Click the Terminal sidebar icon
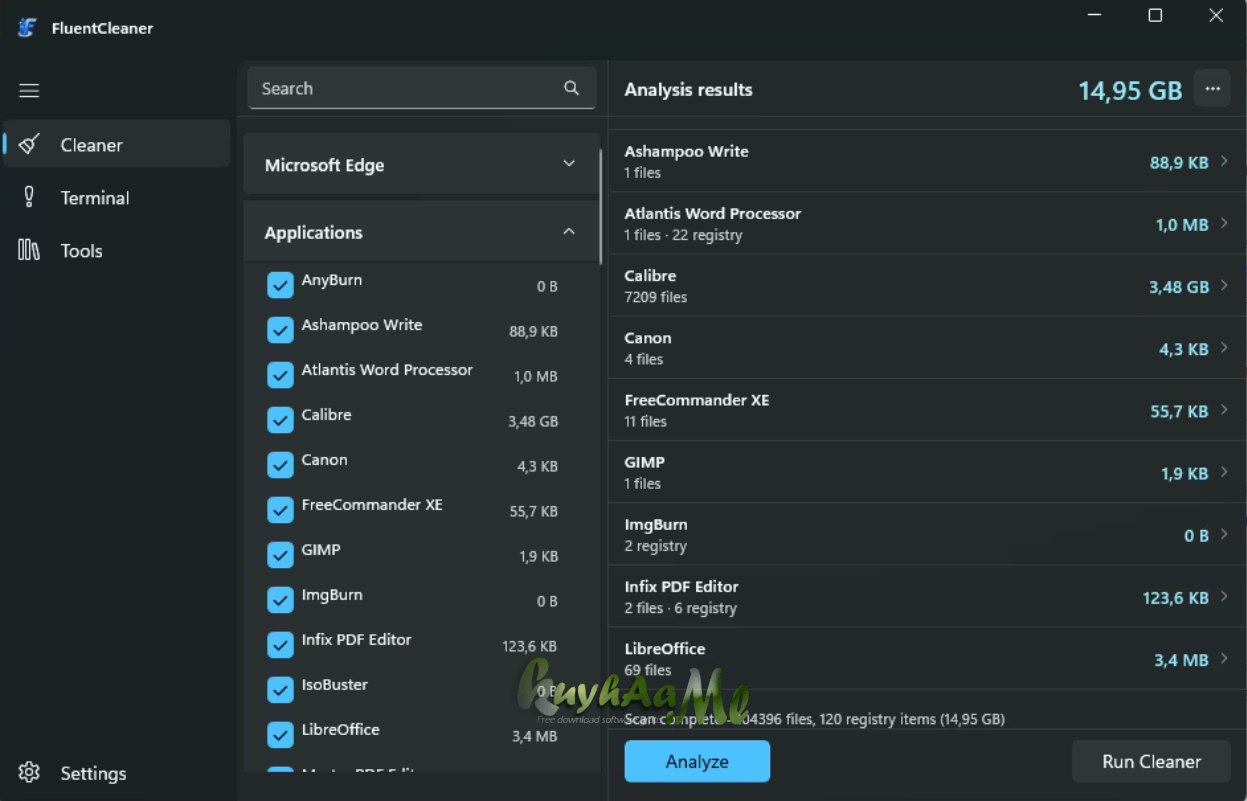Viewport: 1247px width, 801px height. point(29,197)
